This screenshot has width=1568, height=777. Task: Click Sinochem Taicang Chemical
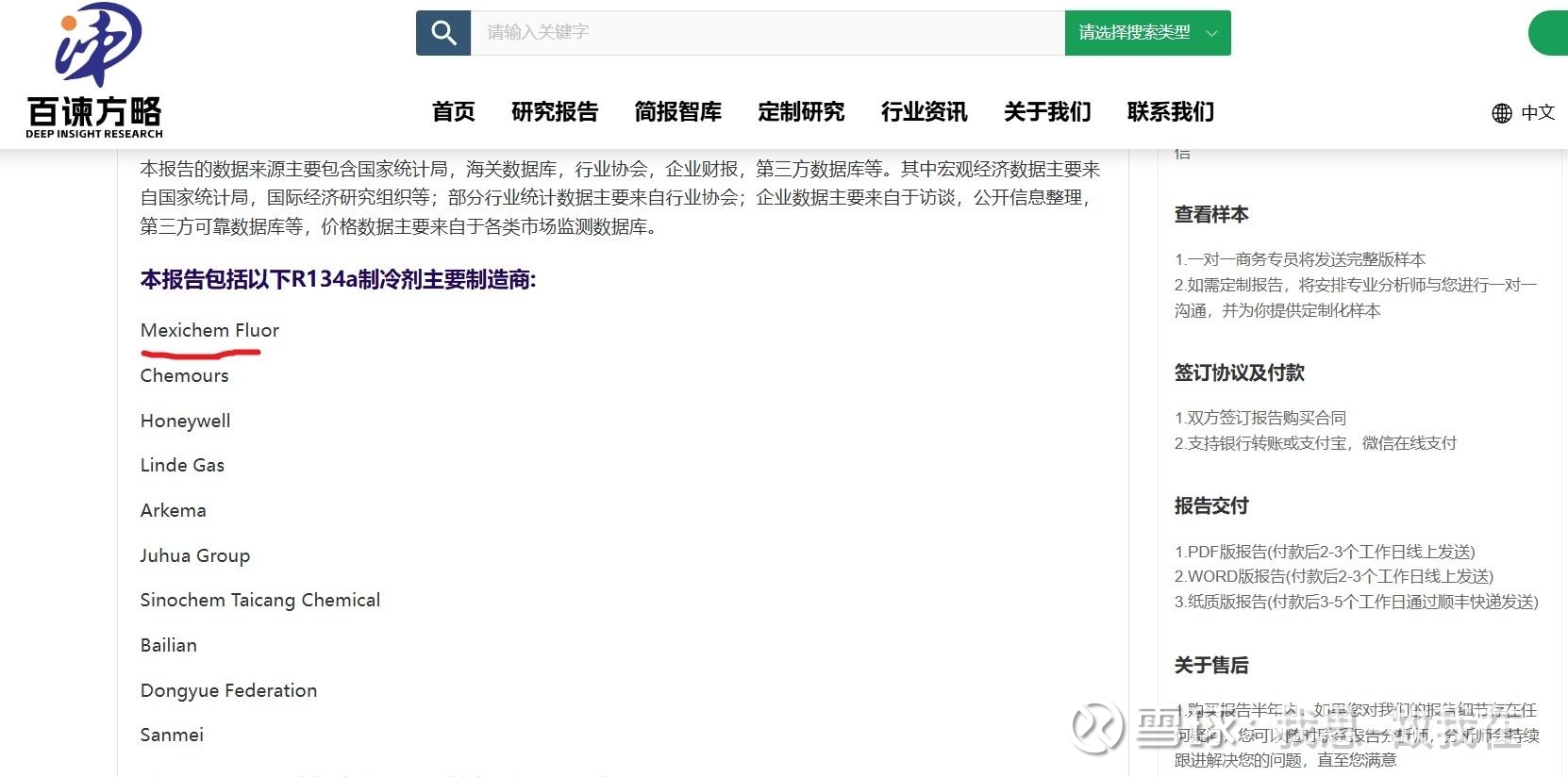click(x=260, y=601)
